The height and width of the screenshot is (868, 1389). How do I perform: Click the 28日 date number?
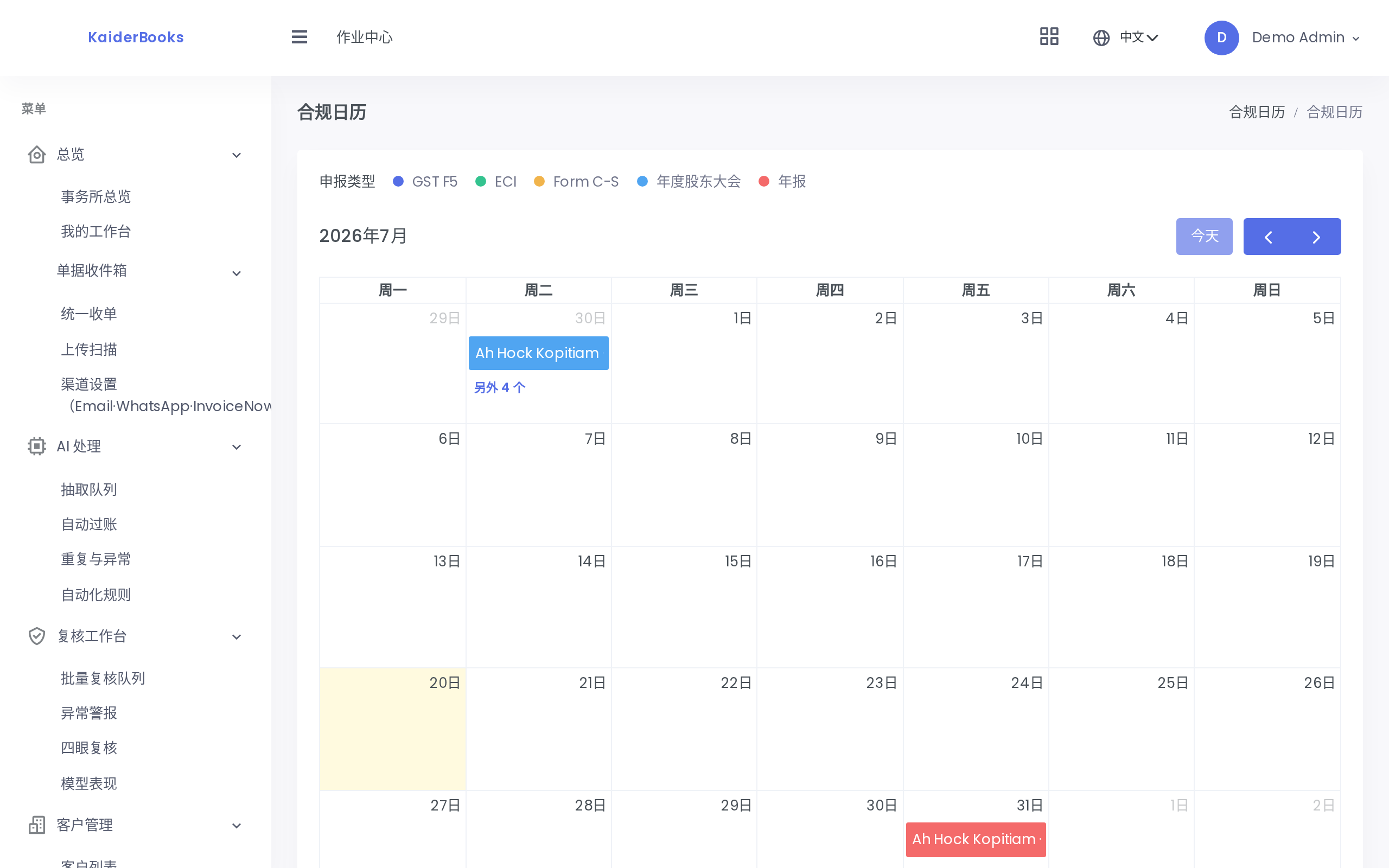[x=590, y=806]
